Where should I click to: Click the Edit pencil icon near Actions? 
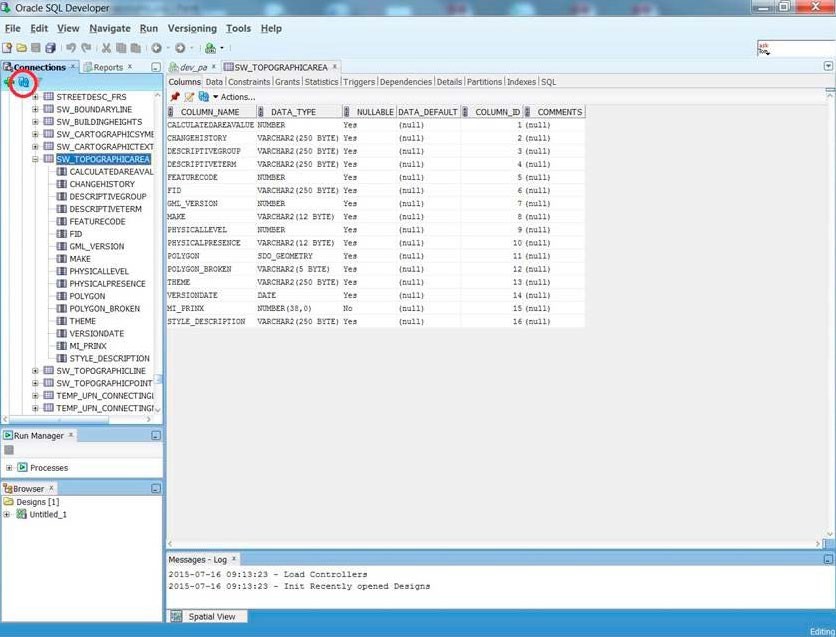[190, 96]
